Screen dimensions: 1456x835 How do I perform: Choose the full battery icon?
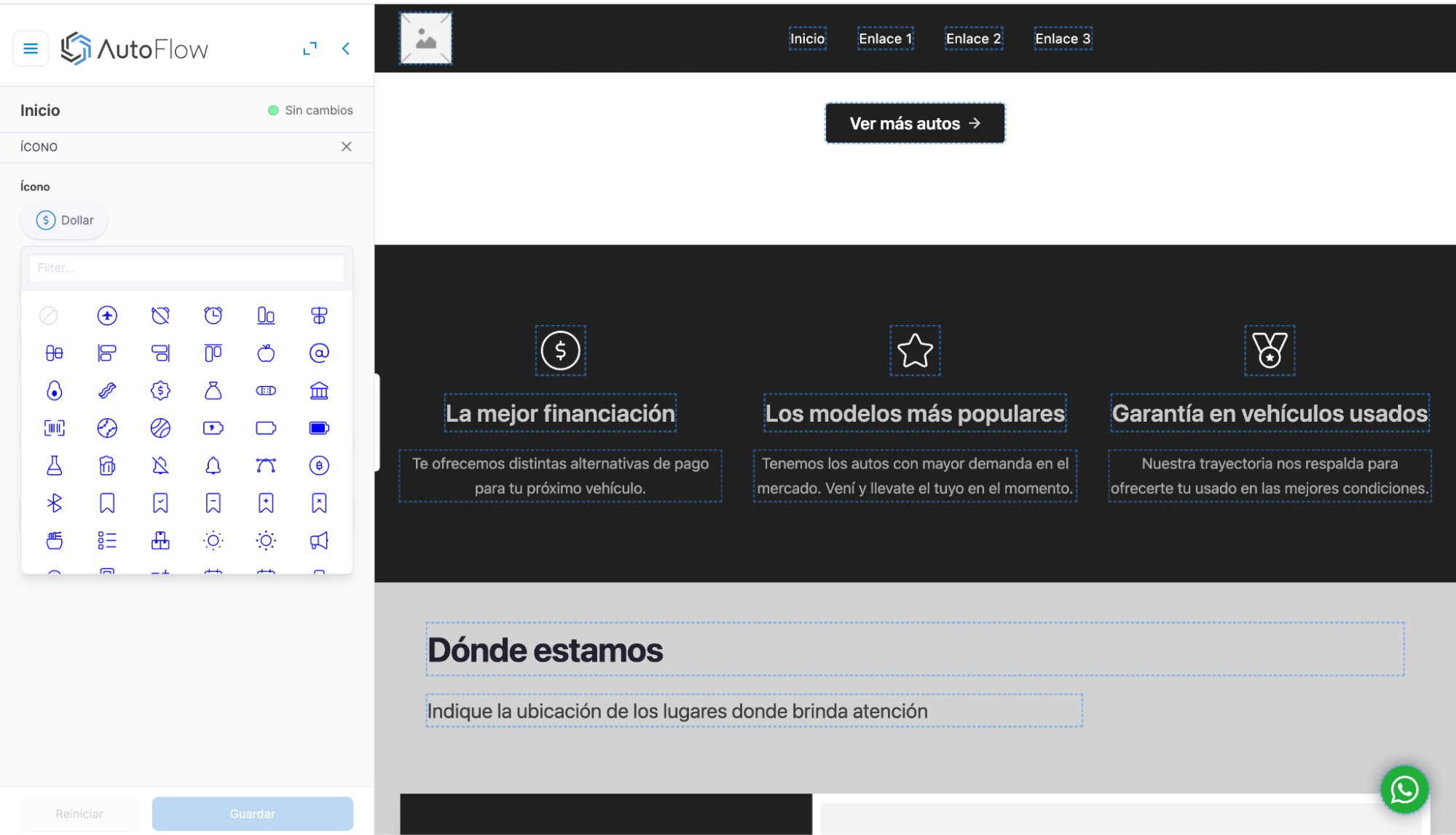pos(319,428)
